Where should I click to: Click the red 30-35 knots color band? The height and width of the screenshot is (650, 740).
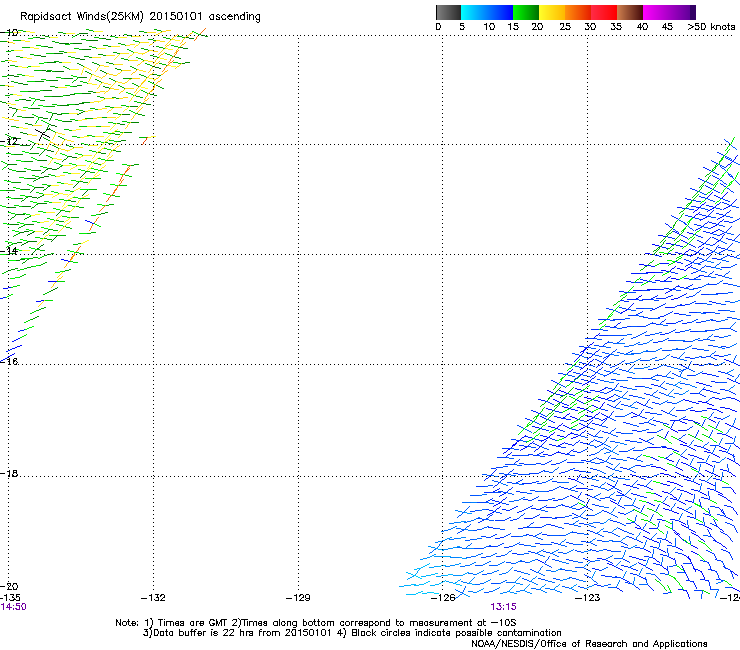(x=604, y=12)
